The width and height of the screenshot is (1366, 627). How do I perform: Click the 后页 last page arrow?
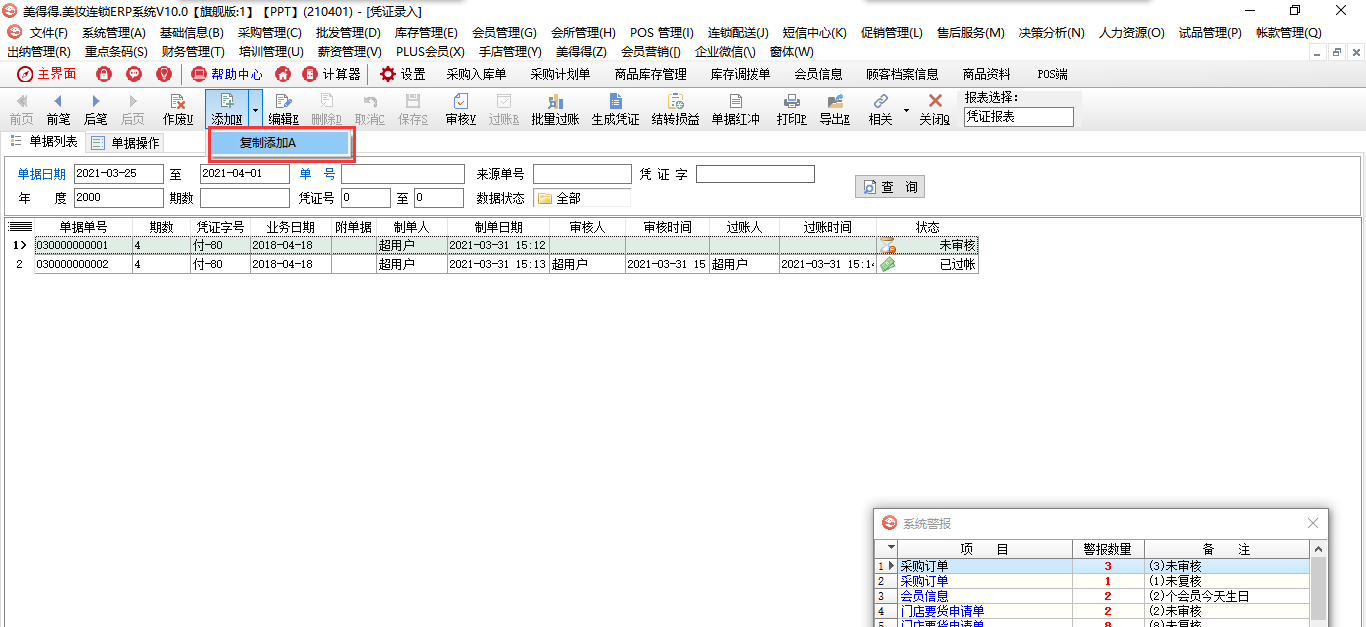[132, 109]
